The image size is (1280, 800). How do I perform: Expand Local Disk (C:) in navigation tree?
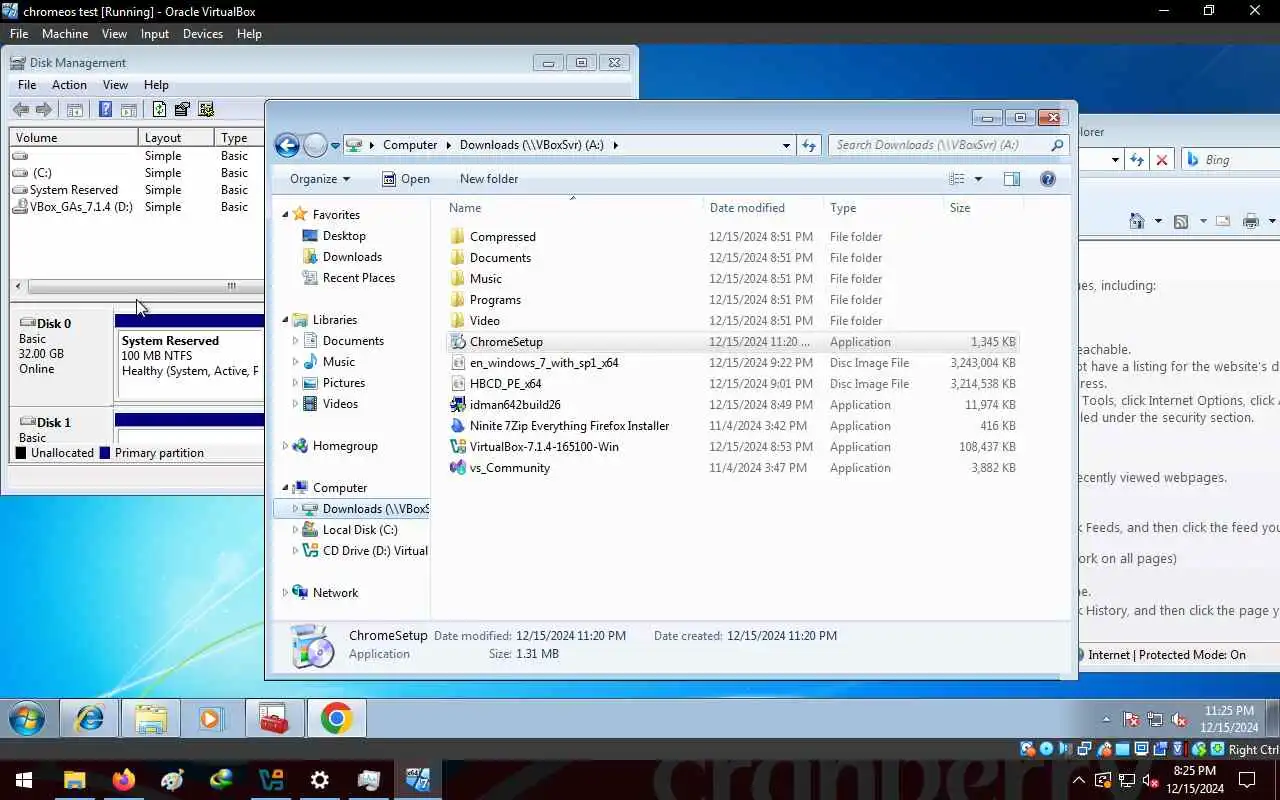[295, 530]
